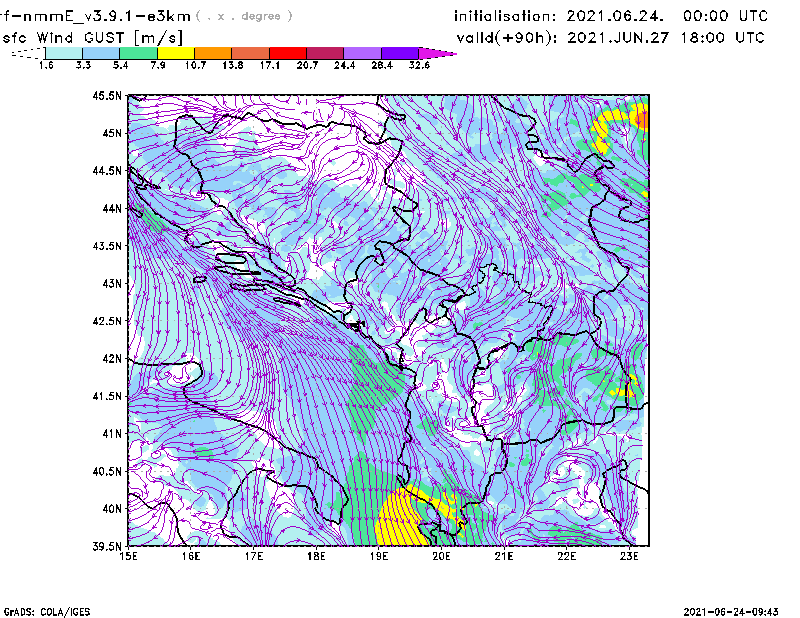Click the "GrADS: COLA/IGES" footer text

(47, 612)
